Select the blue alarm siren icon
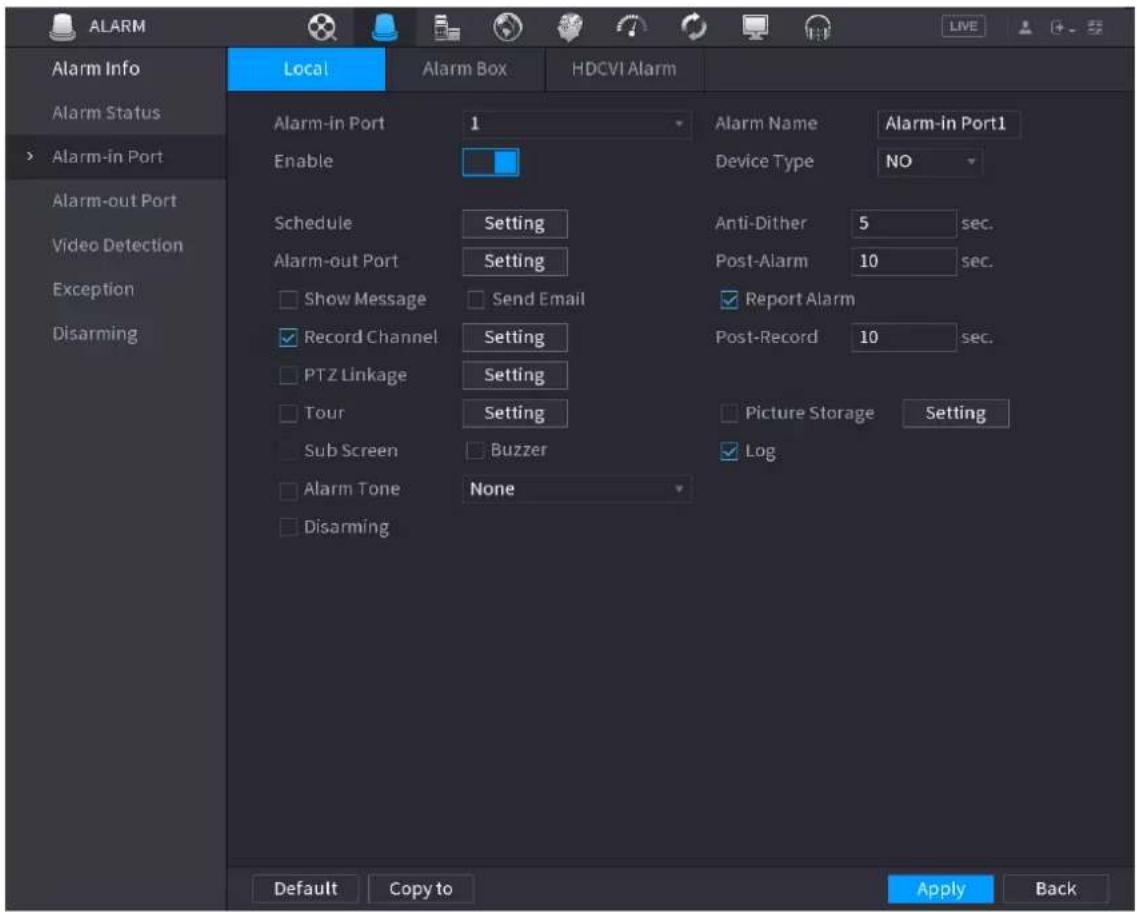Viewport: 1137px width, 912px height. [384, 28]
